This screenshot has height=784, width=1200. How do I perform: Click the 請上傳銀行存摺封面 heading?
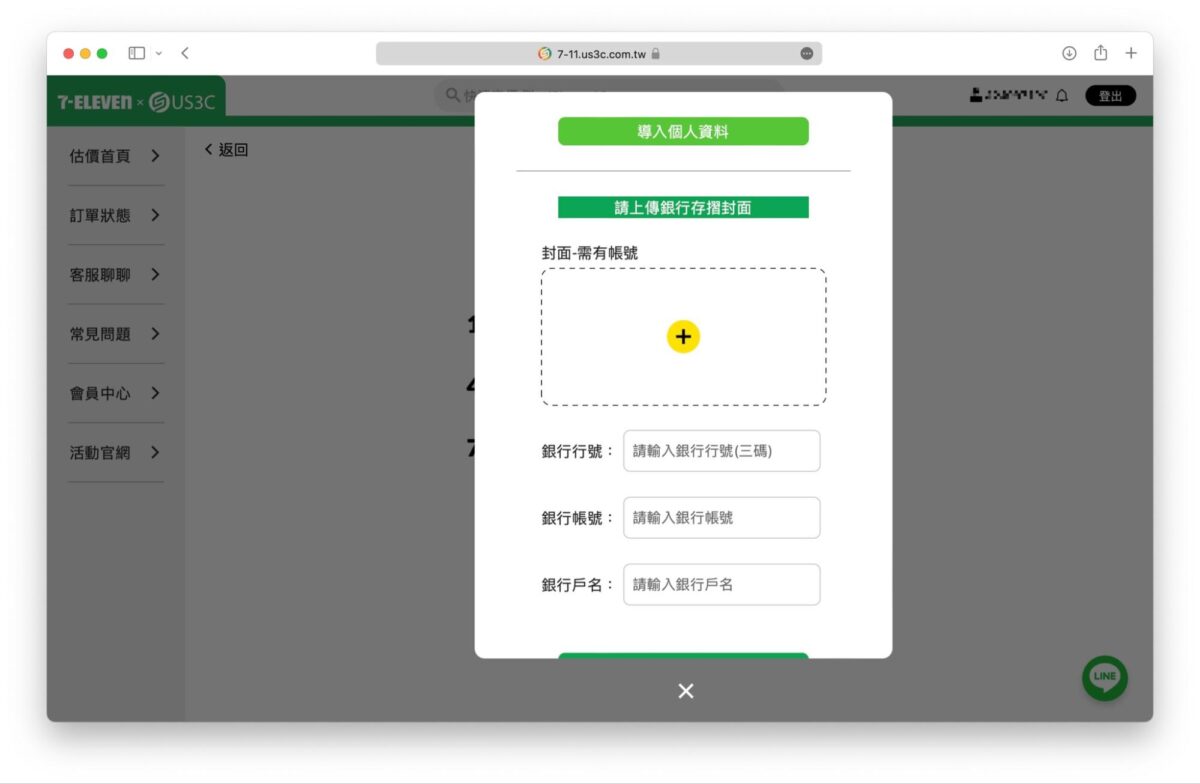pyautogui.click(x=683, y=208)
